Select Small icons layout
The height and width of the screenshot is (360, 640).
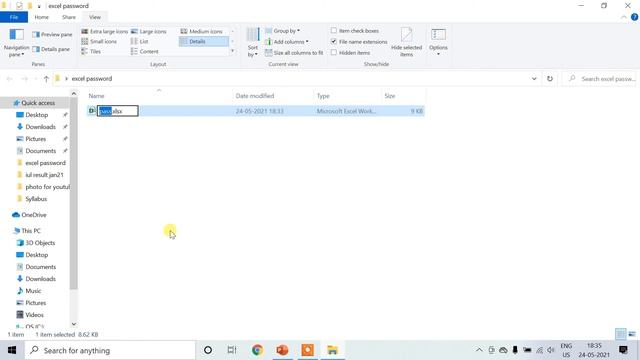[x=99, y=42]
